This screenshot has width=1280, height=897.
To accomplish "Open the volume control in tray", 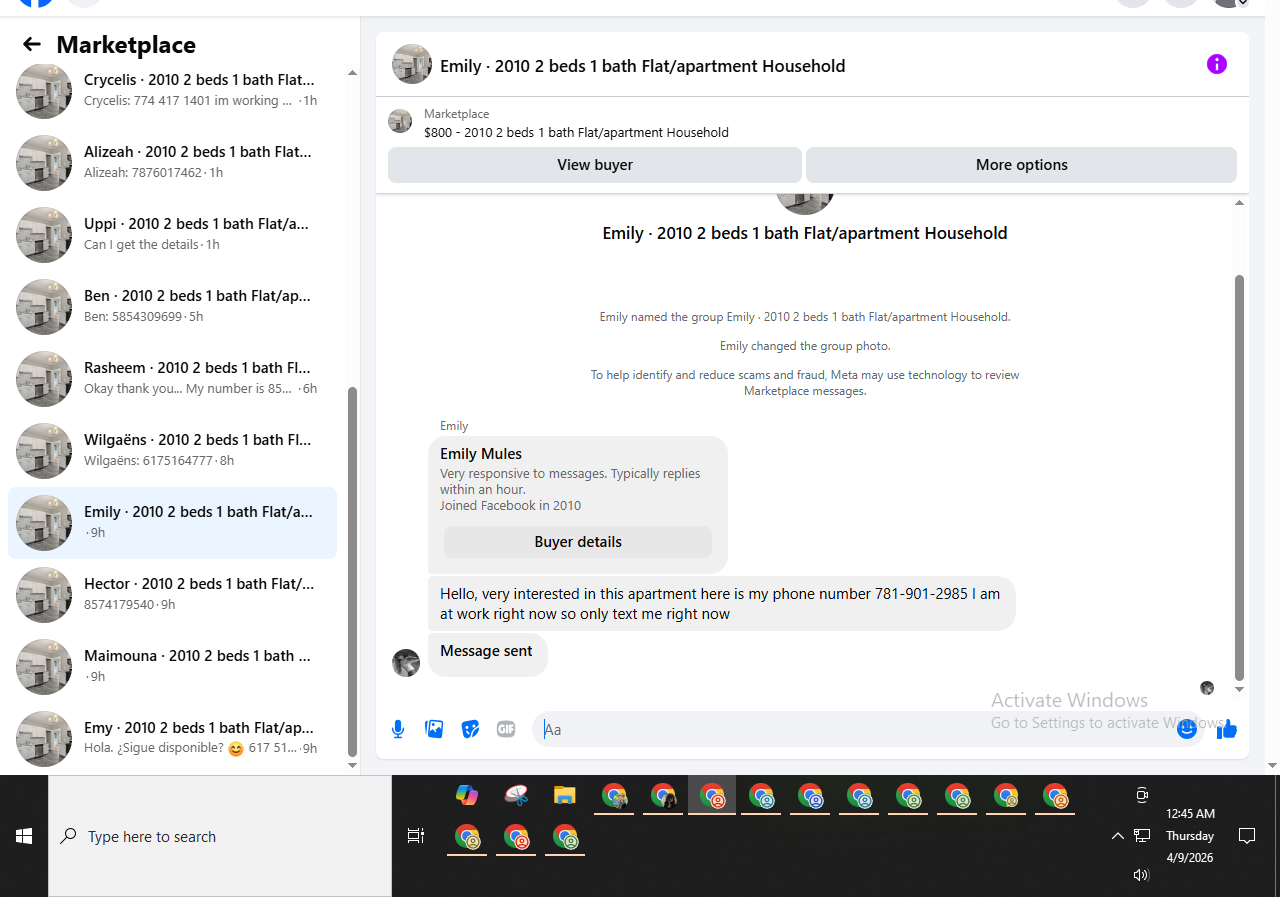I will 1142,875.
